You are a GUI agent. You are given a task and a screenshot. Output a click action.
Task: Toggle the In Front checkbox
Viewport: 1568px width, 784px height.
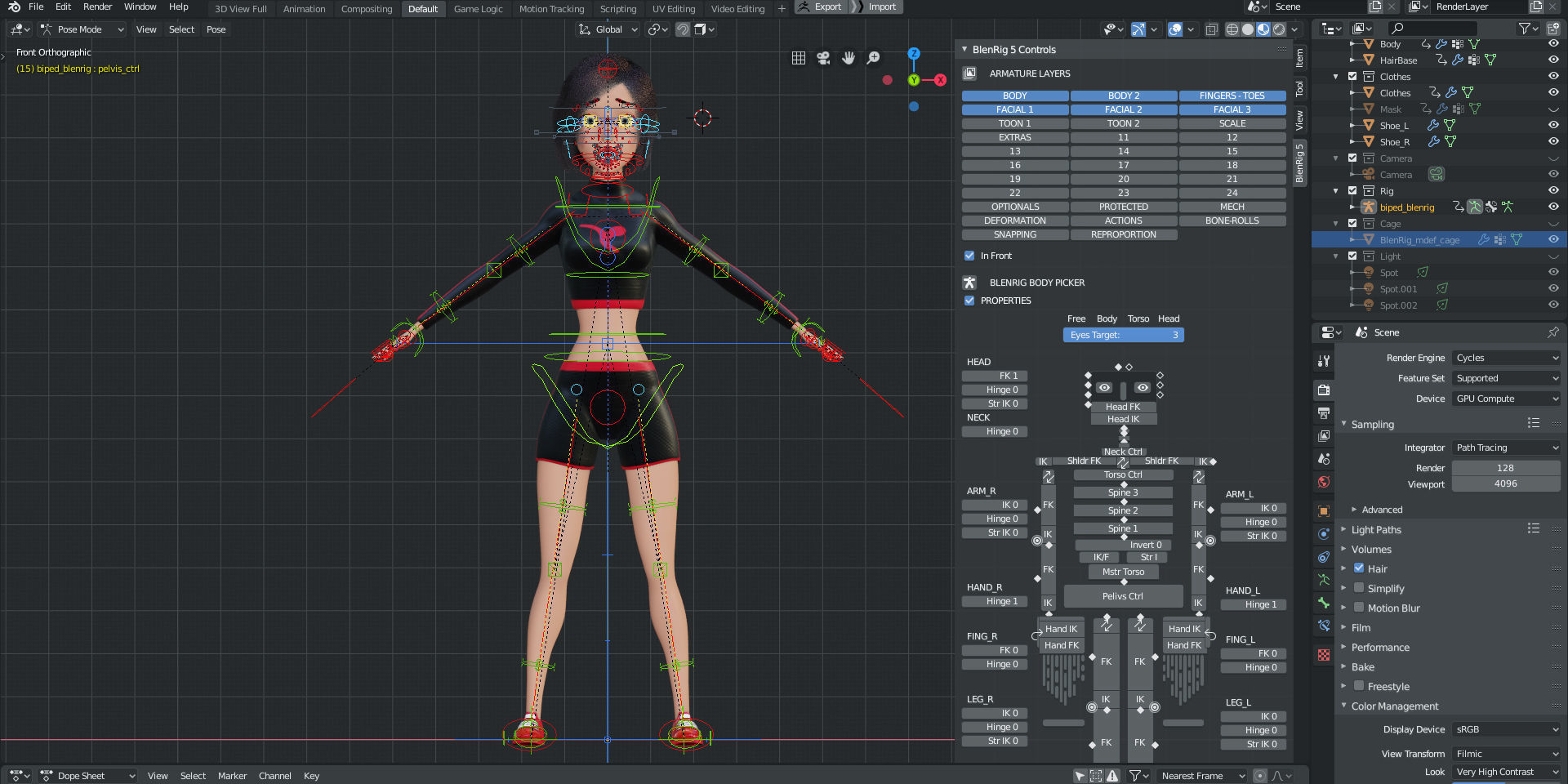click(x=969, y=256)
